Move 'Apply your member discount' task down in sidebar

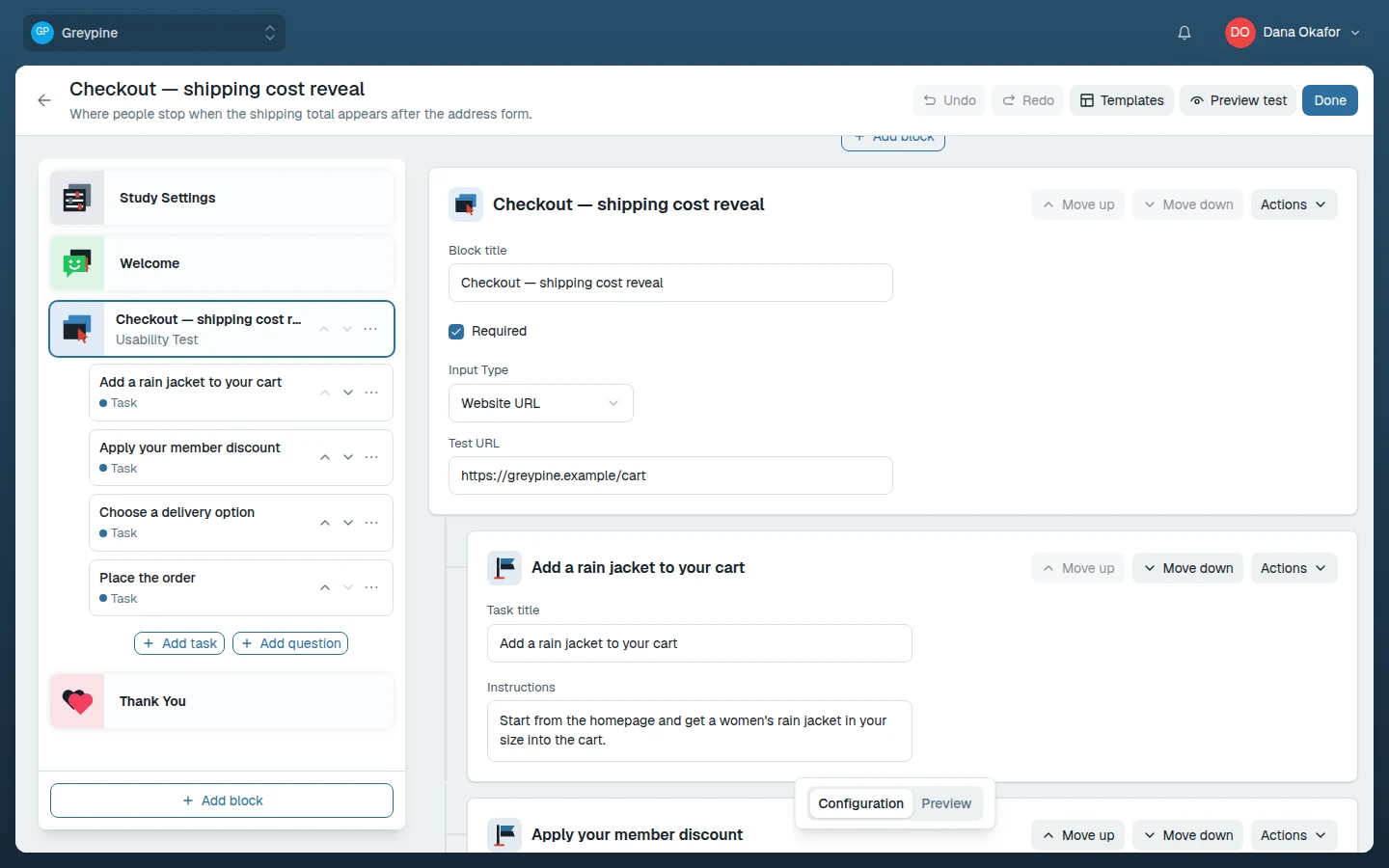coord(348,457)
